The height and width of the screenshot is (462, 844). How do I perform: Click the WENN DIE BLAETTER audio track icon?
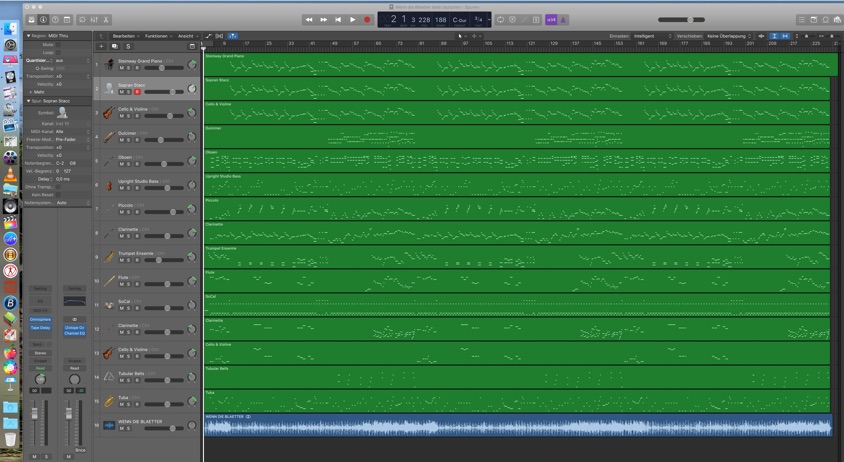(x=109, y=425)
